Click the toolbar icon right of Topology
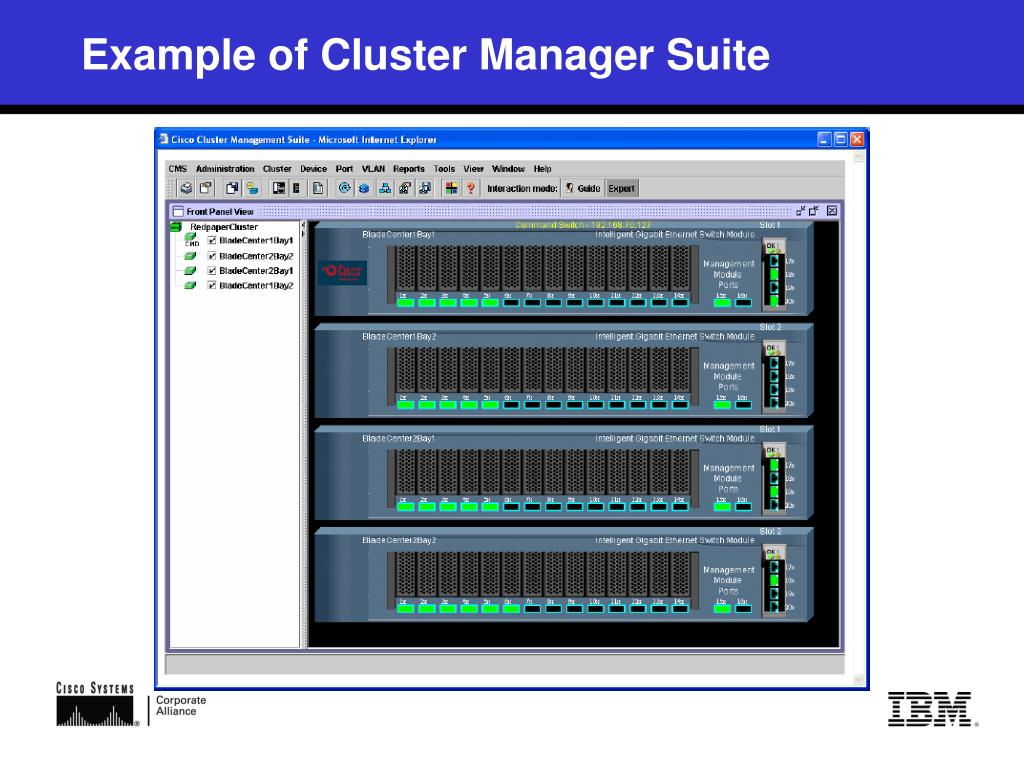 (405, 188)
